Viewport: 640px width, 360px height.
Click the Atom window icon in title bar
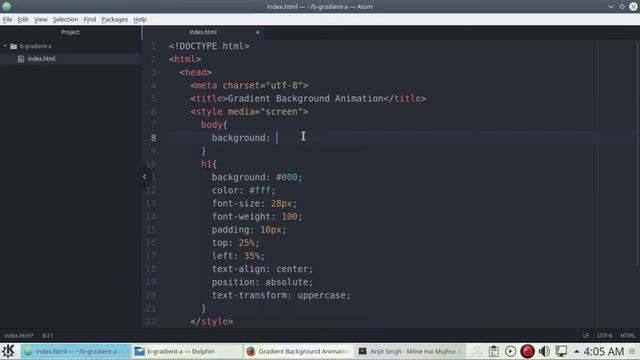tap(7, 6)
